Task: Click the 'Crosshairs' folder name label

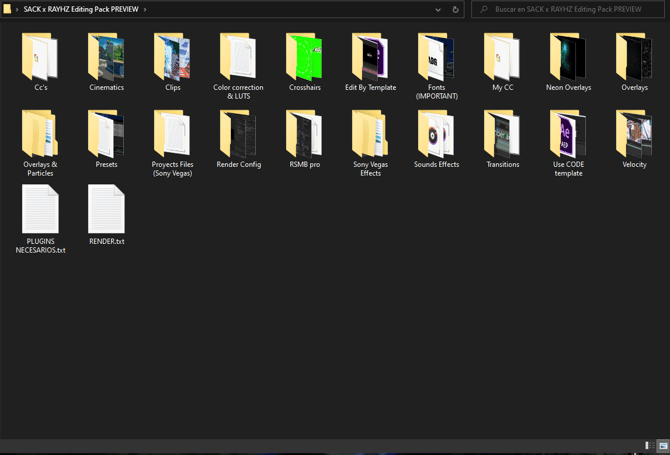Action: pyautogui.click(x=305, y=88)
